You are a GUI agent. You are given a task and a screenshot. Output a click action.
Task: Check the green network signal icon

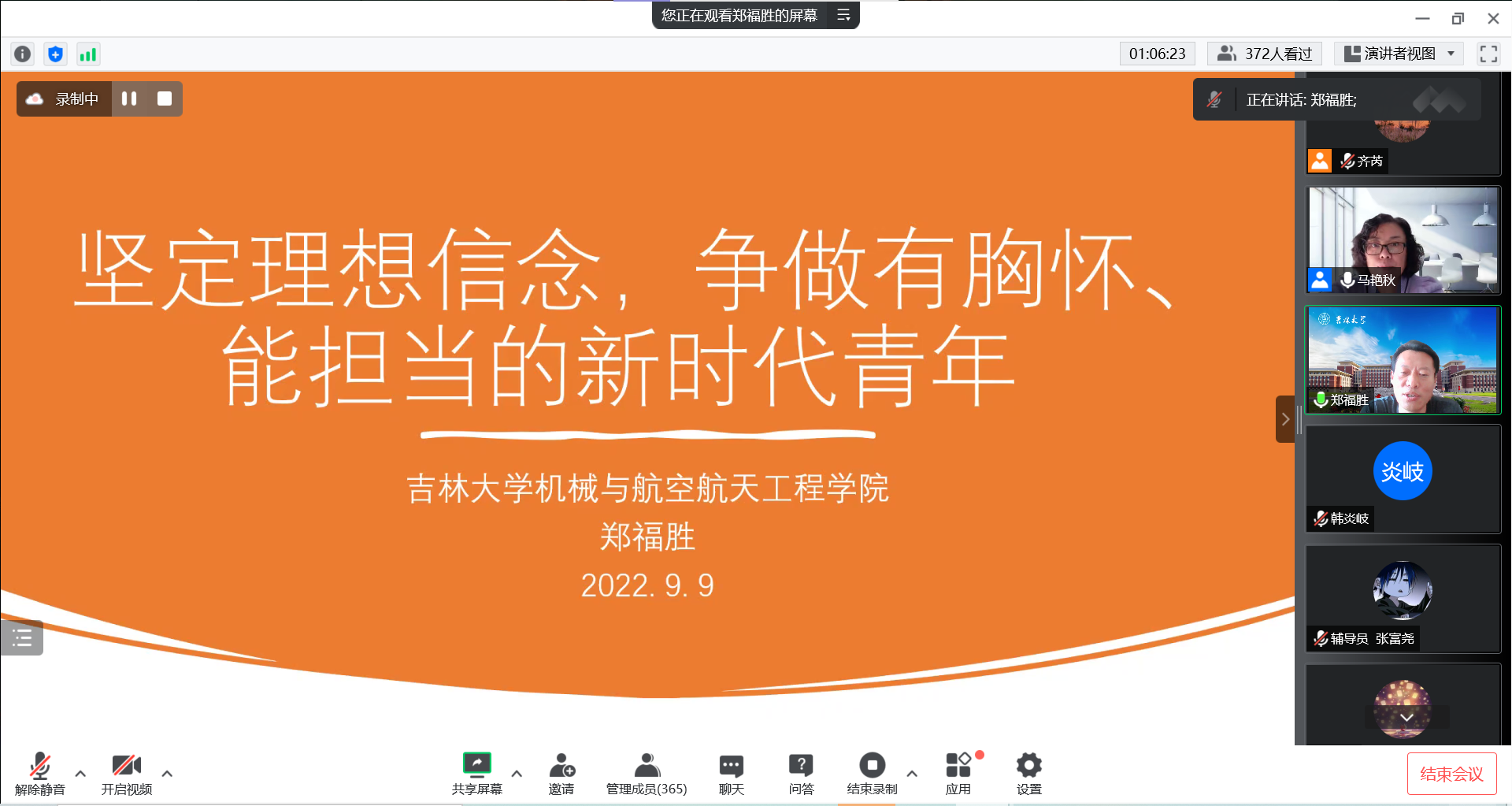(87, 54)
